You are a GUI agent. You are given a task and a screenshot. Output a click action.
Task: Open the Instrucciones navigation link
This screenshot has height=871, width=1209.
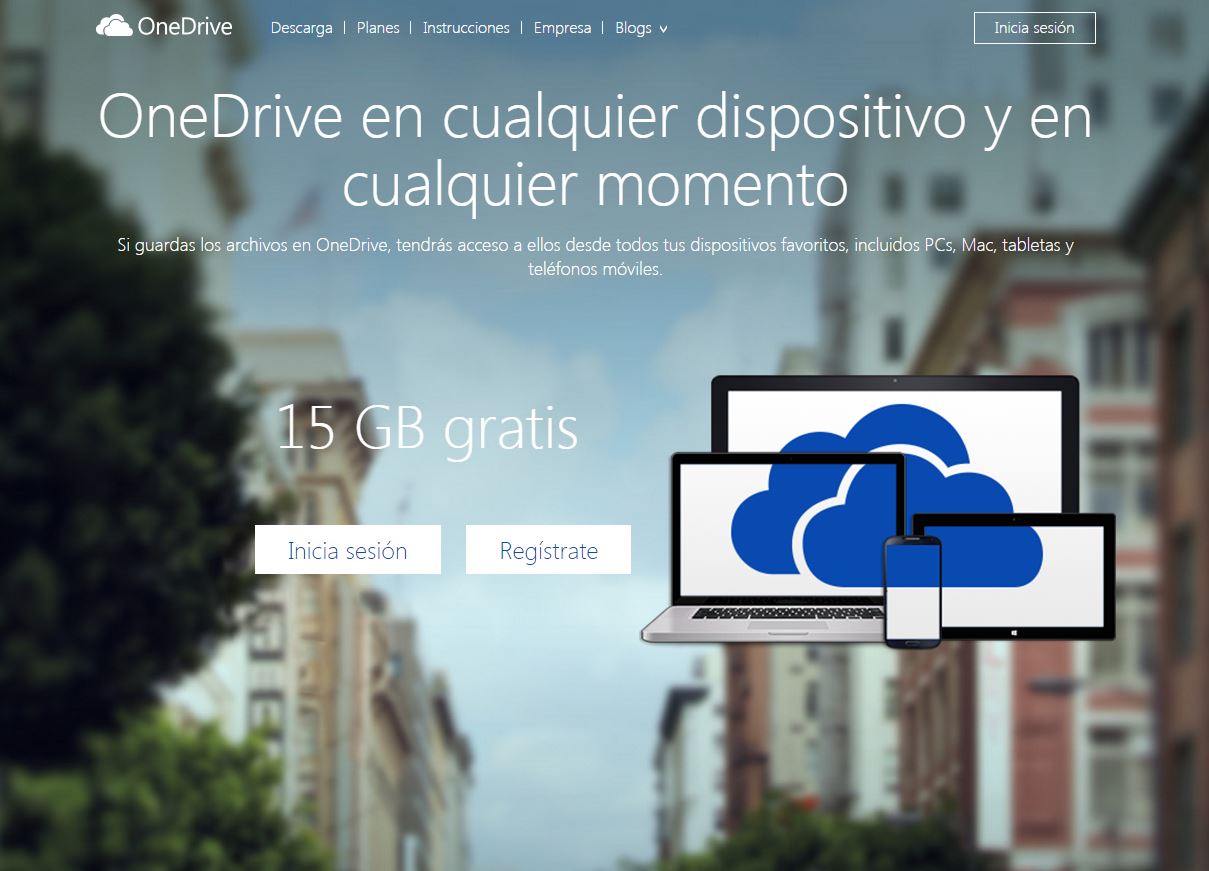(466, 28)
